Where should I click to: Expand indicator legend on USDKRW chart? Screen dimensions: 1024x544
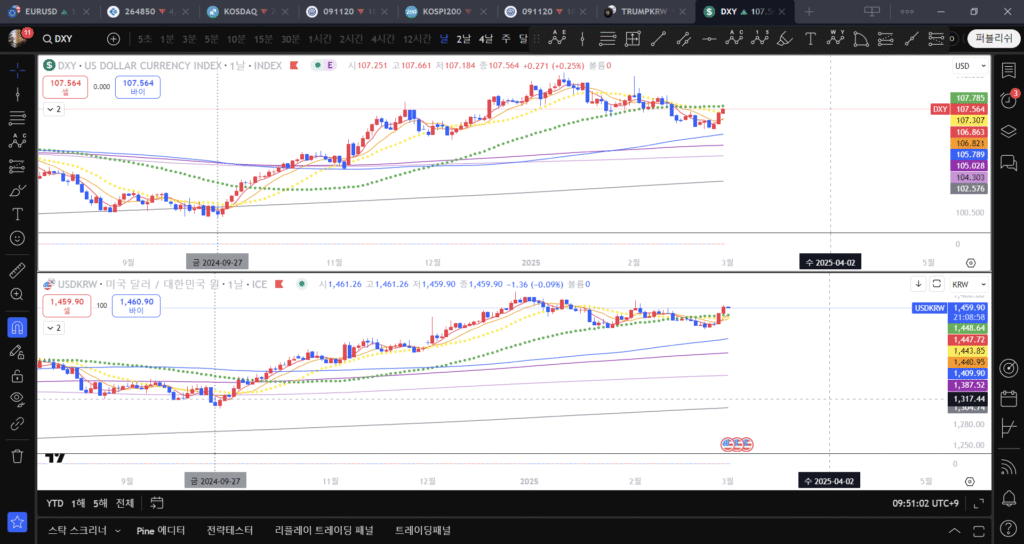(x=54, y=328)
